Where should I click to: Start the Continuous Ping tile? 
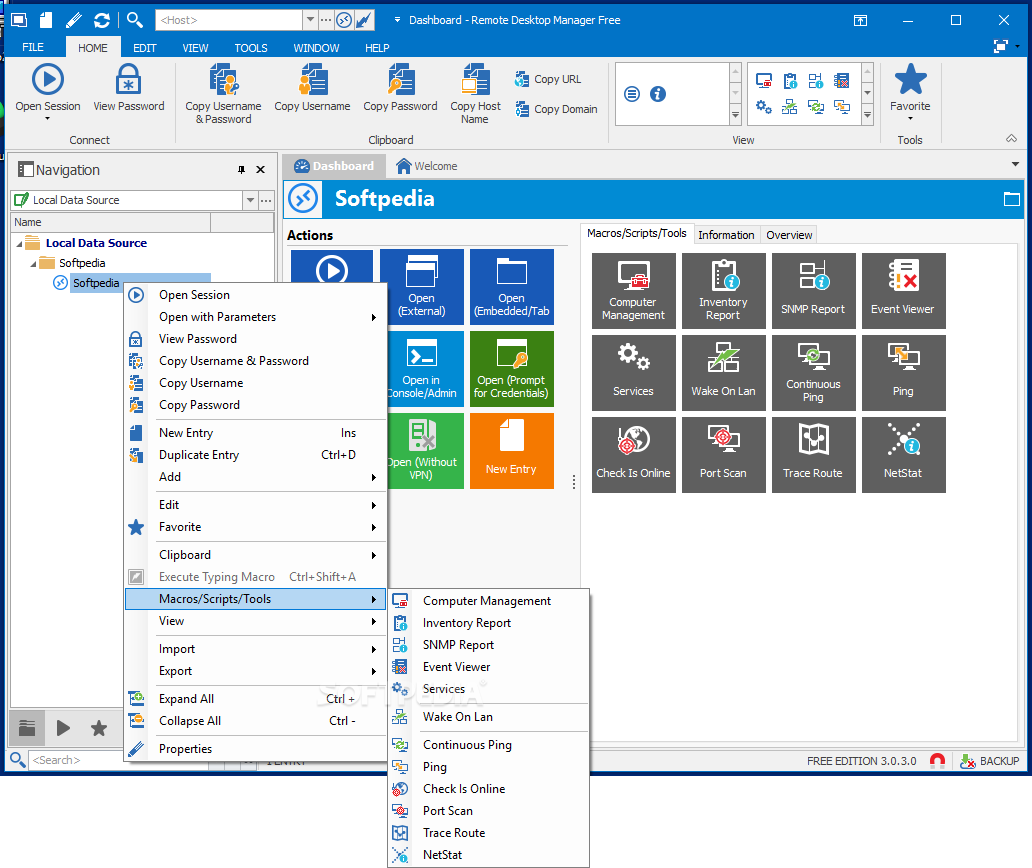click(813, 373)
